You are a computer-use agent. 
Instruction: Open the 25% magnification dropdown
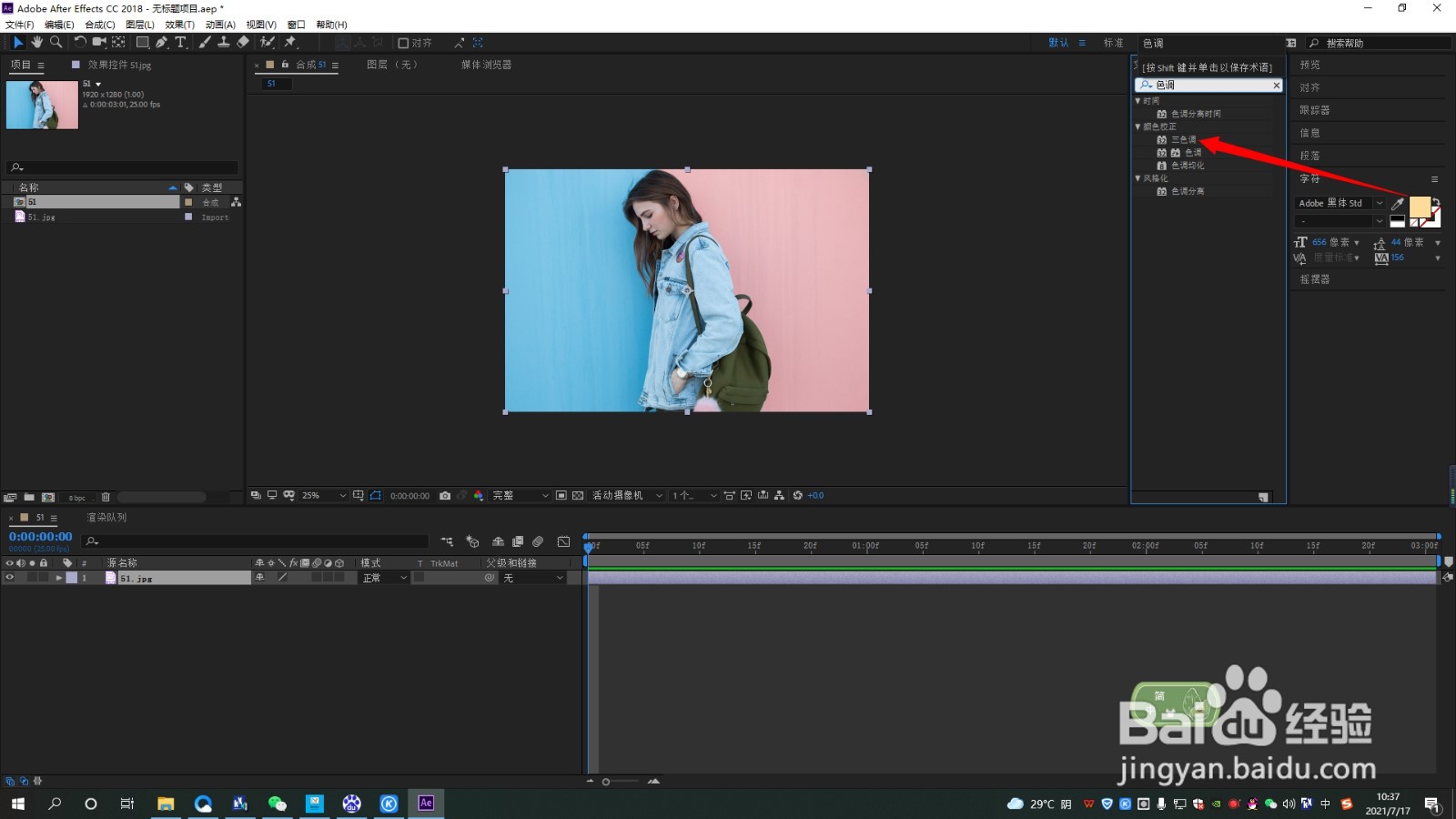pyautogui.click(x=324, y=496)
